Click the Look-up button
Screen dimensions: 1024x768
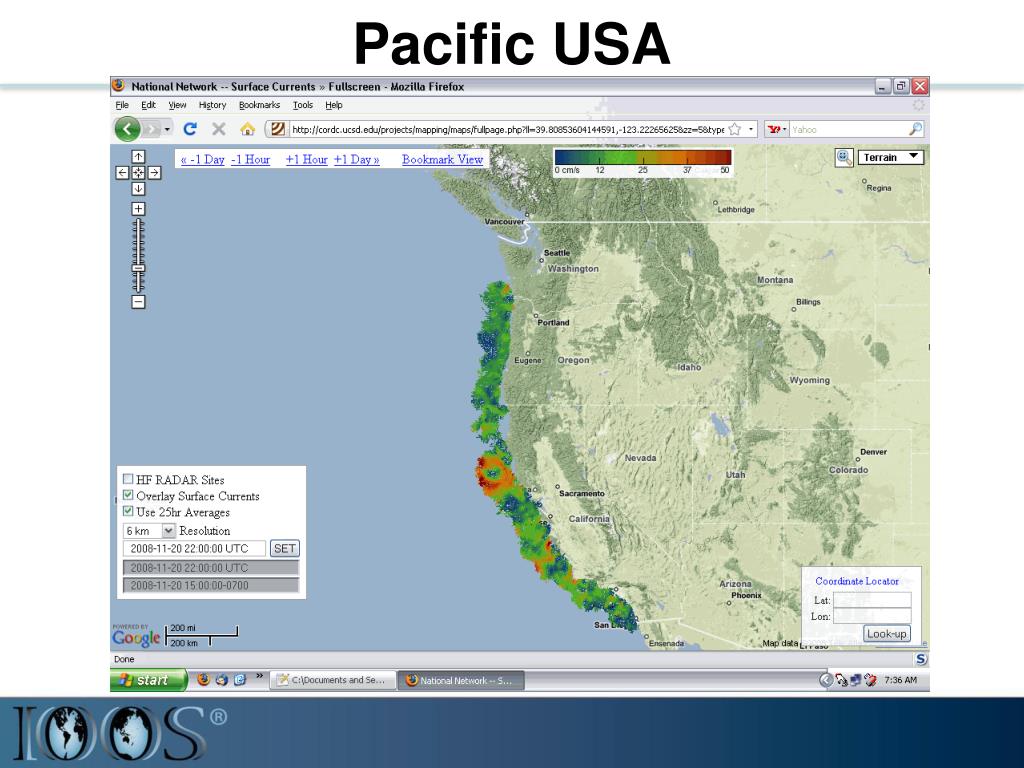886,633
